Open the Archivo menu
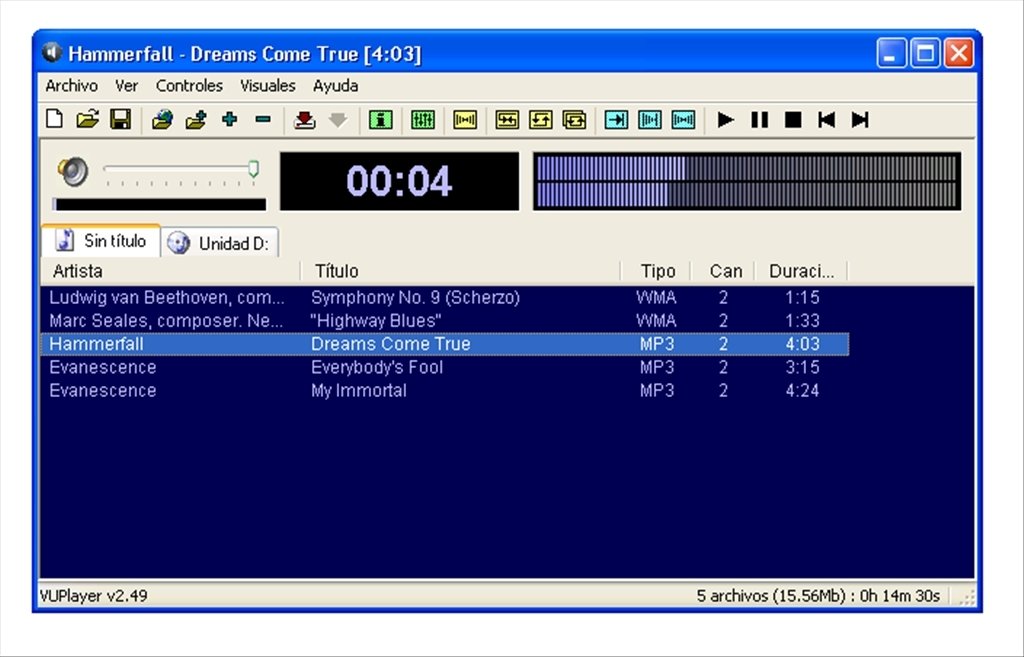The height and width of the screenshot is (657, 1024). 71,86
